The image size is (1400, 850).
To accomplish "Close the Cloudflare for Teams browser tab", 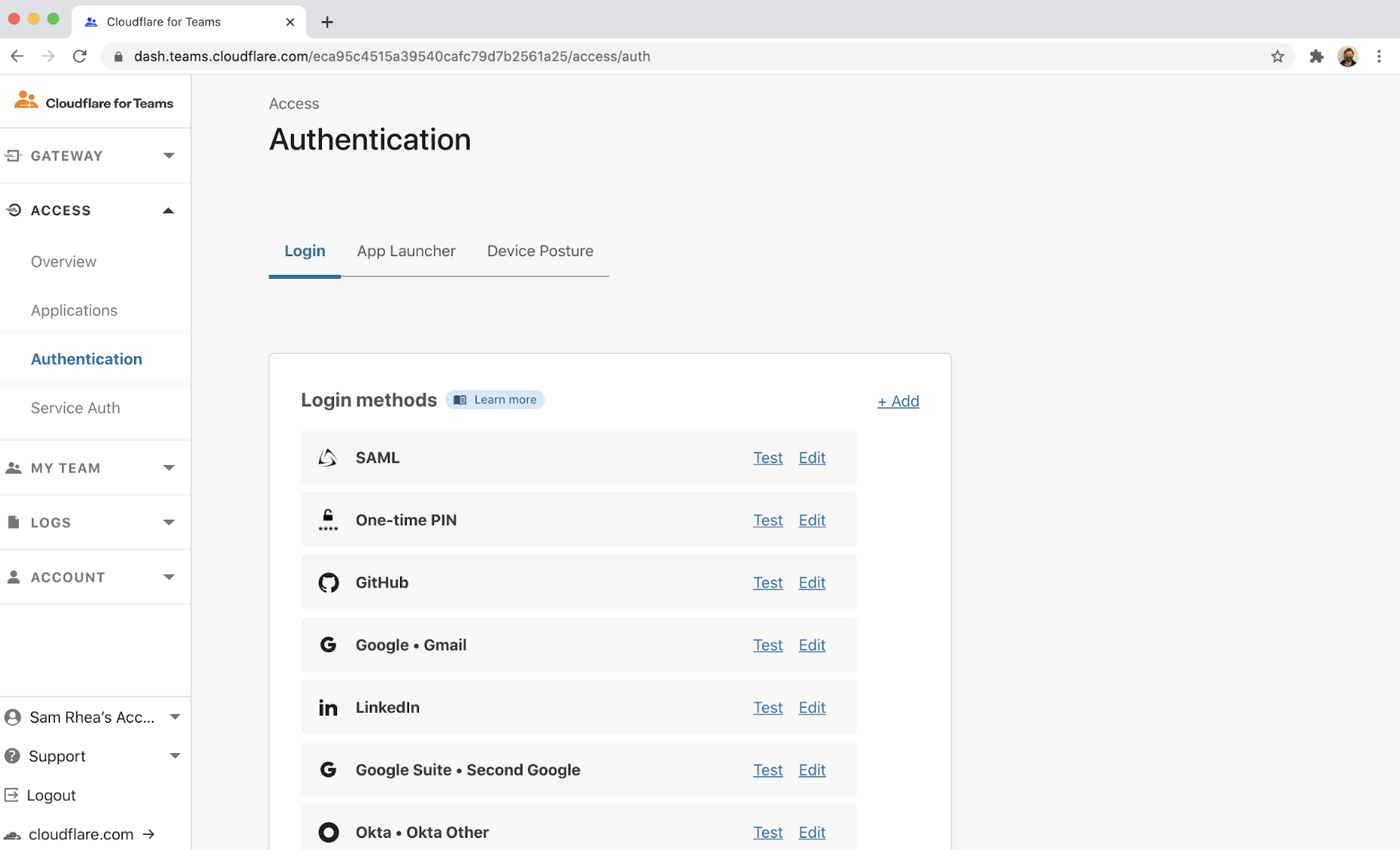I will coord(290,22).
